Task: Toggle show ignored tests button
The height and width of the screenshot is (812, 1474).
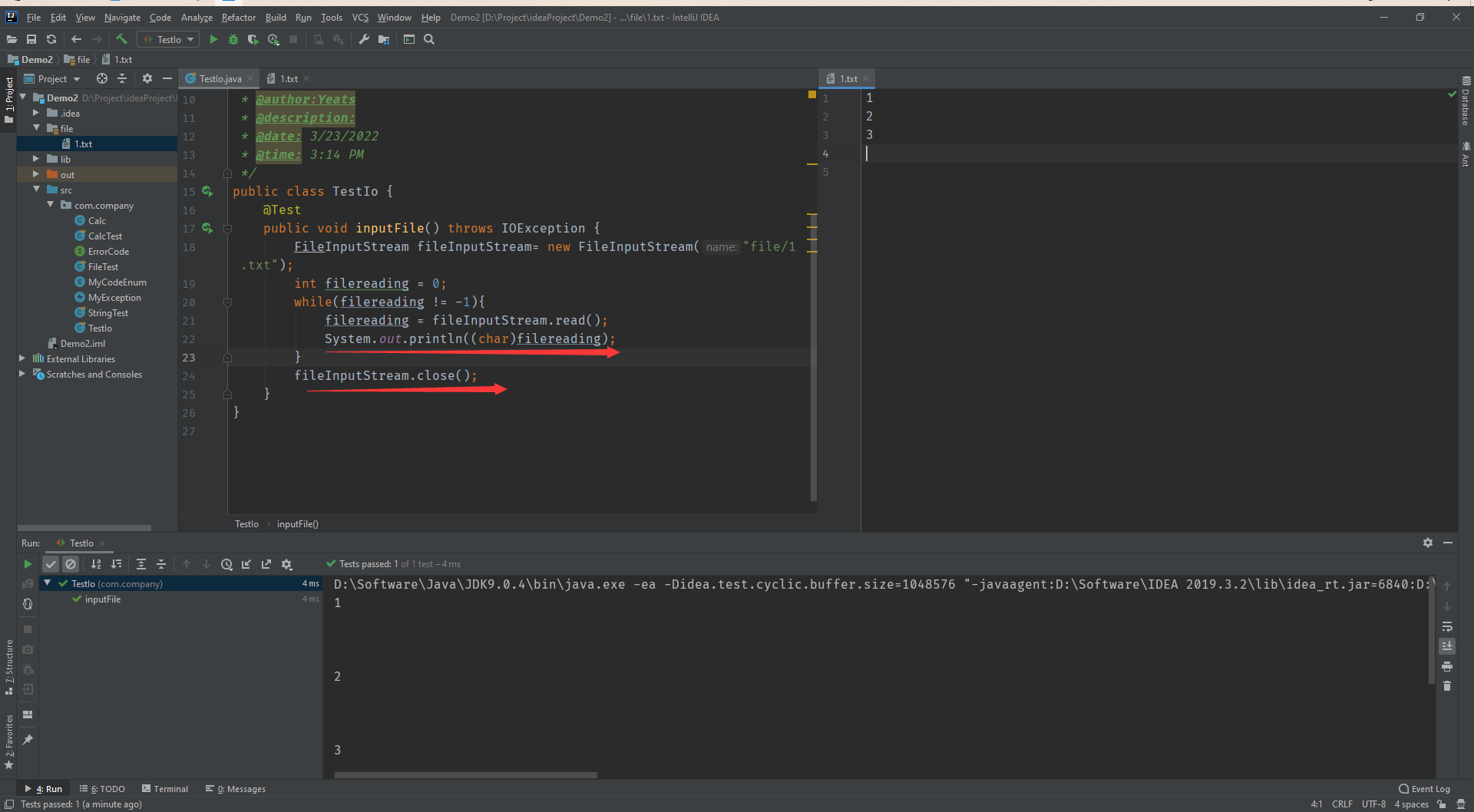Action: click(x=71, y=564)
